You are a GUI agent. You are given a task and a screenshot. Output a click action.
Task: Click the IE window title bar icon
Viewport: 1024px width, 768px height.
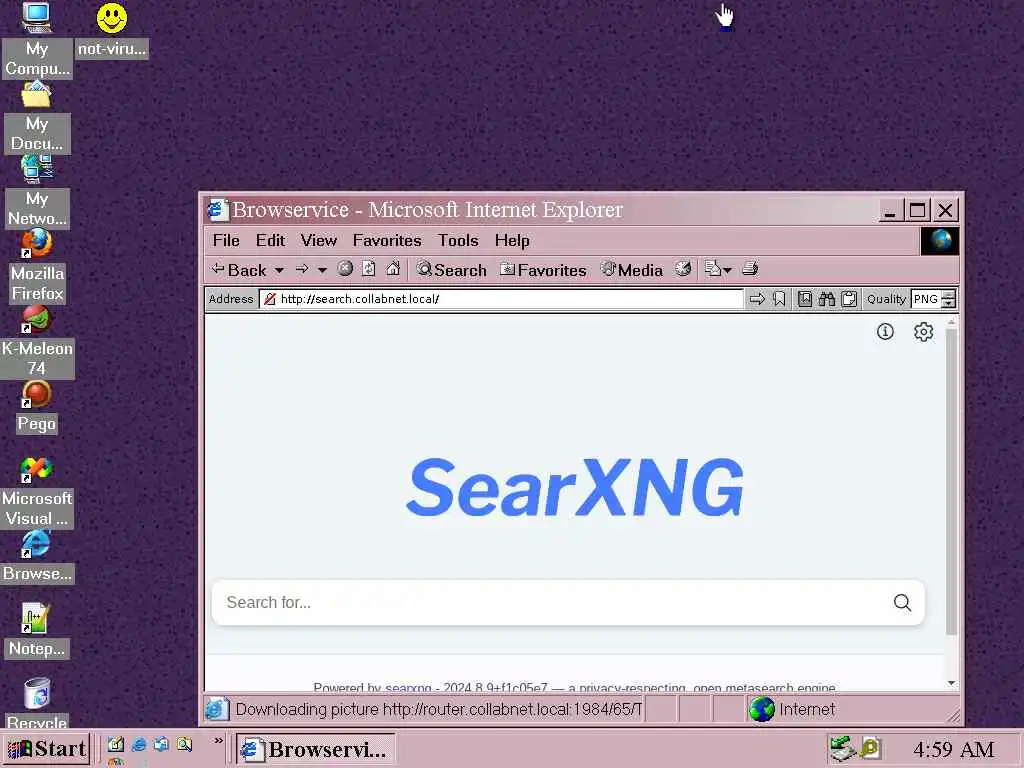[x=217, y=210]
